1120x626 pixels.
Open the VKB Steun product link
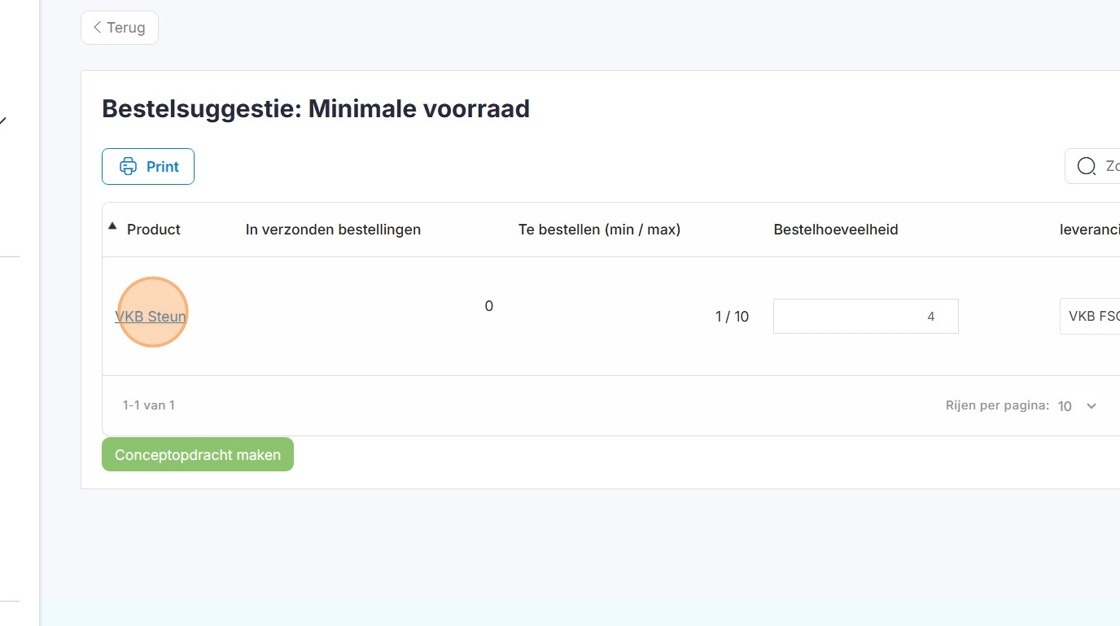coord(151,316)
